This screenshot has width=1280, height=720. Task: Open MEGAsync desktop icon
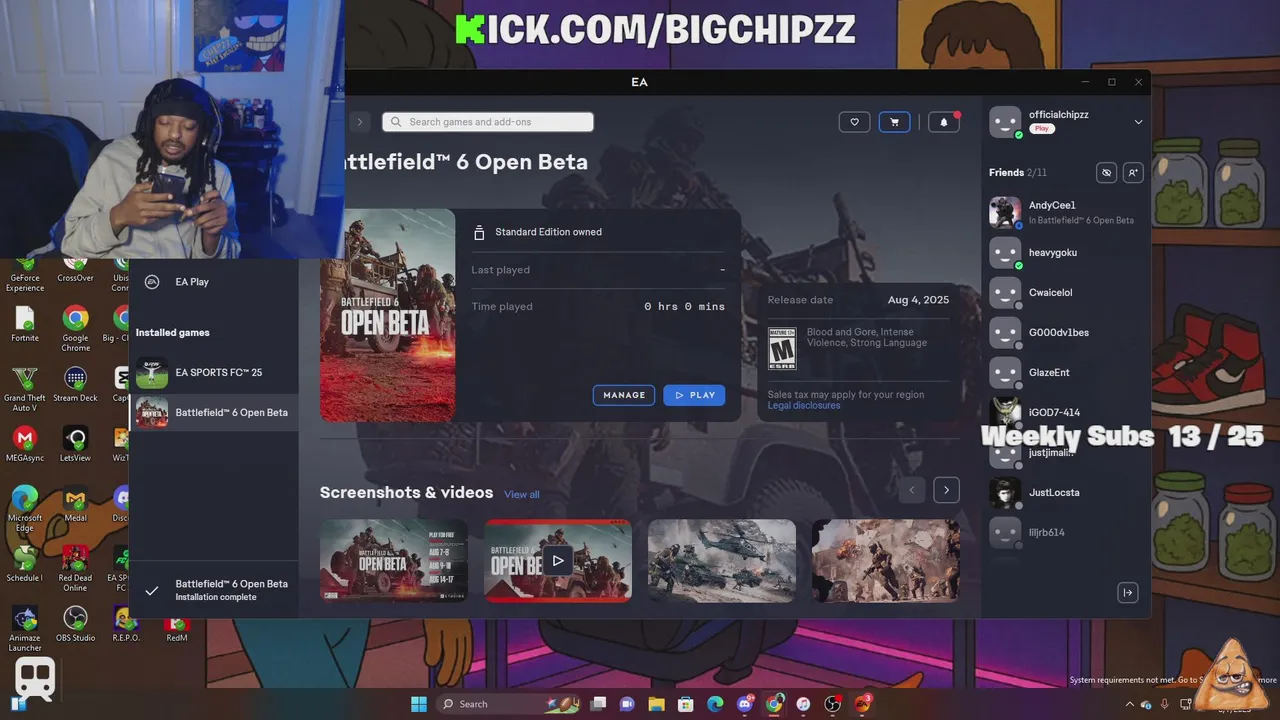click(x=24, y=444)
